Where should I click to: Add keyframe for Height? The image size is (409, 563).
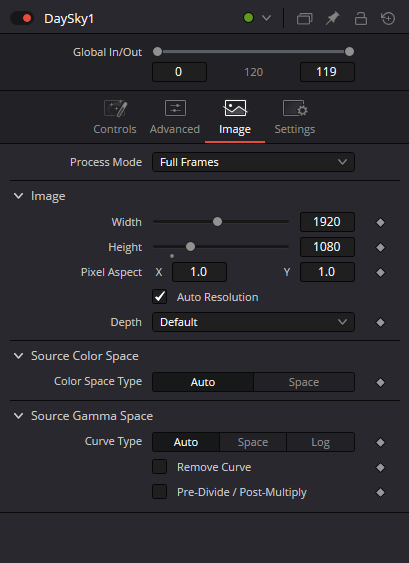[380, 247]
